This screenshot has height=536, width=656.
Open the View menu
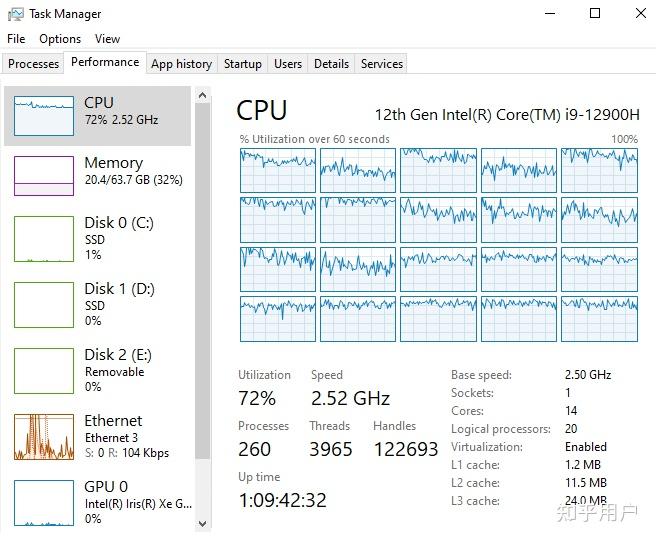[x=107, y=39]
